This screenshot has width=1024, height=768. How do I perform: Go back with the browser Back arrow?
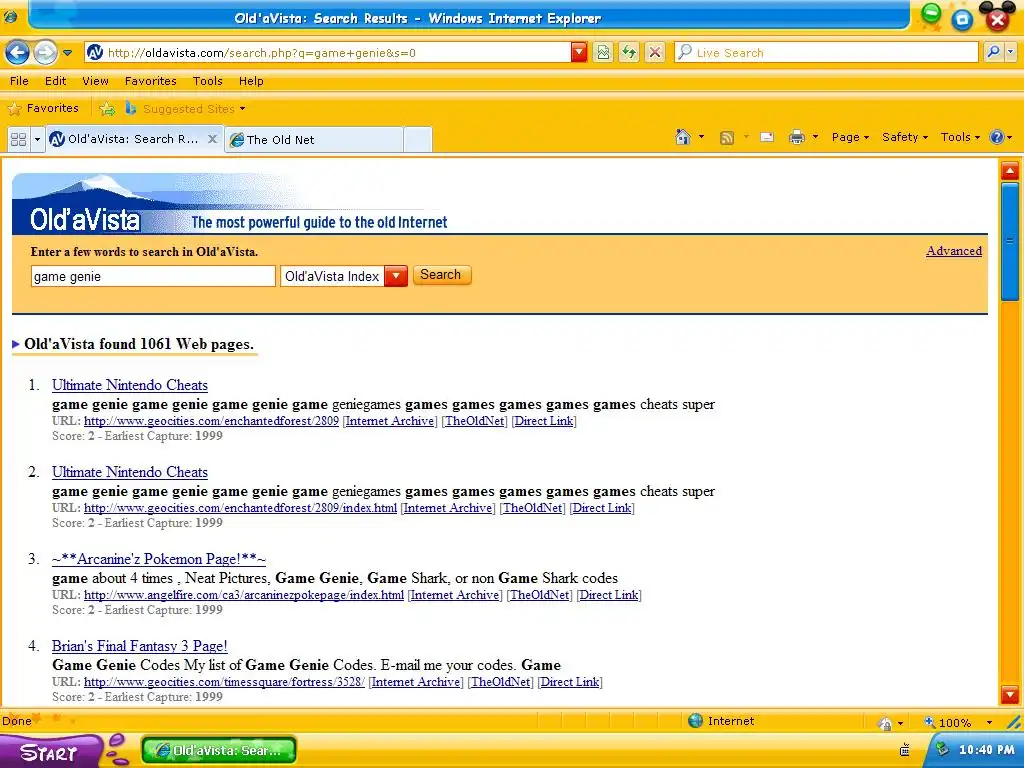tap(17, 52)
